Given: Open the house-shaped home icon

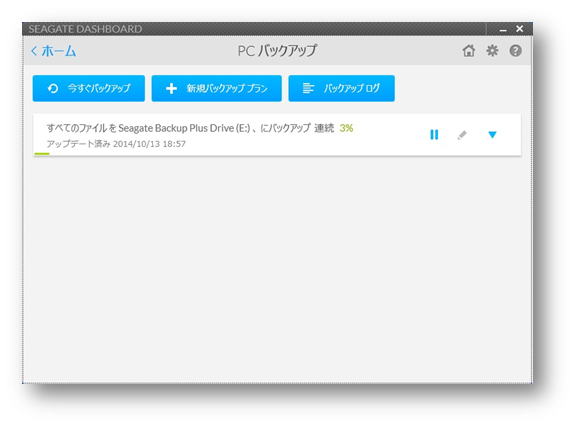Looking at the screenshot, I should pyautogui.click(x=469, y=51).
